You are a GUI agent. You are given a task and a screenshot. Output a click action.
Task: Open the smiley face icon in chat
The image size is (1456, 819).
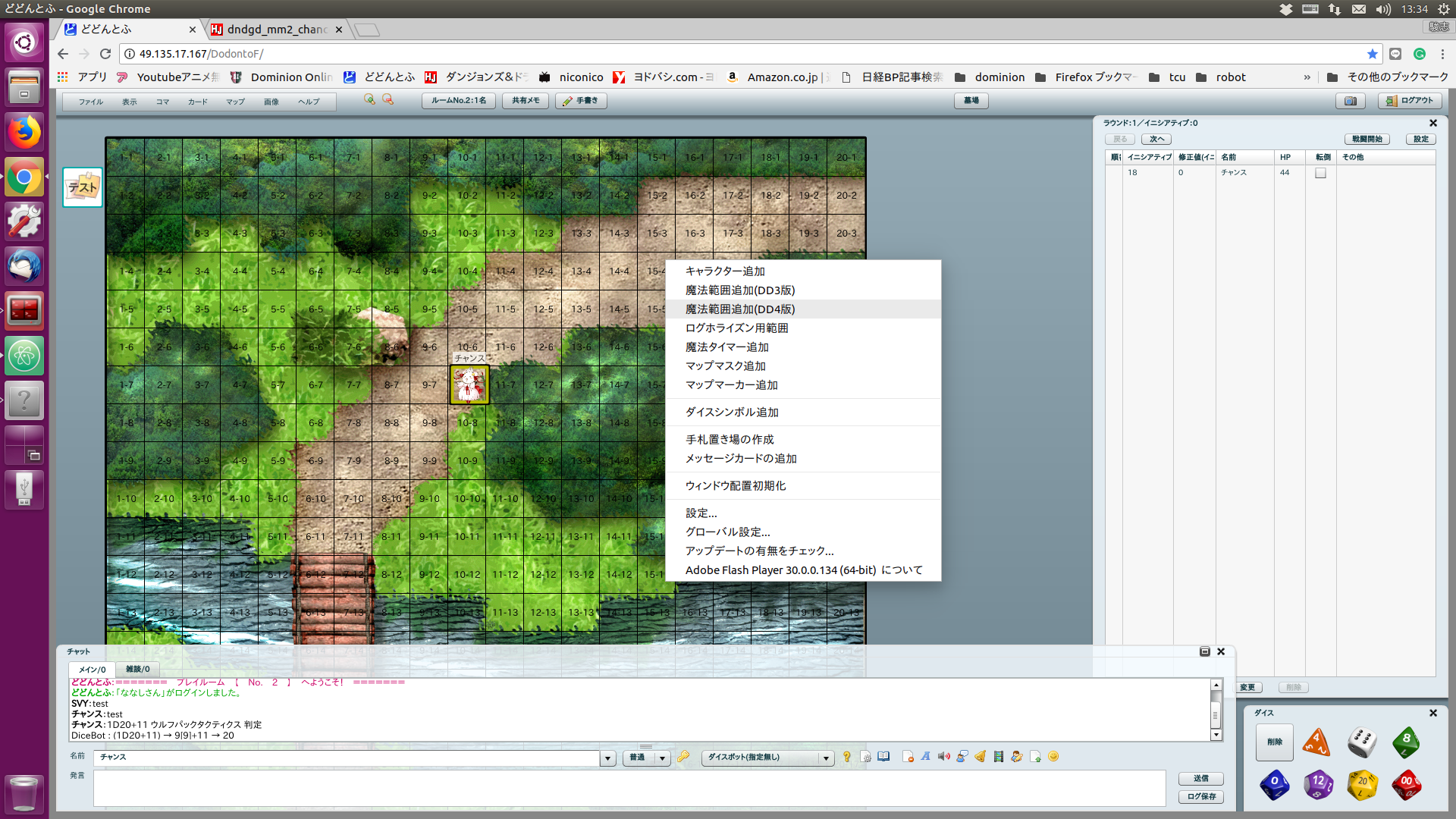click(1053, 757)
